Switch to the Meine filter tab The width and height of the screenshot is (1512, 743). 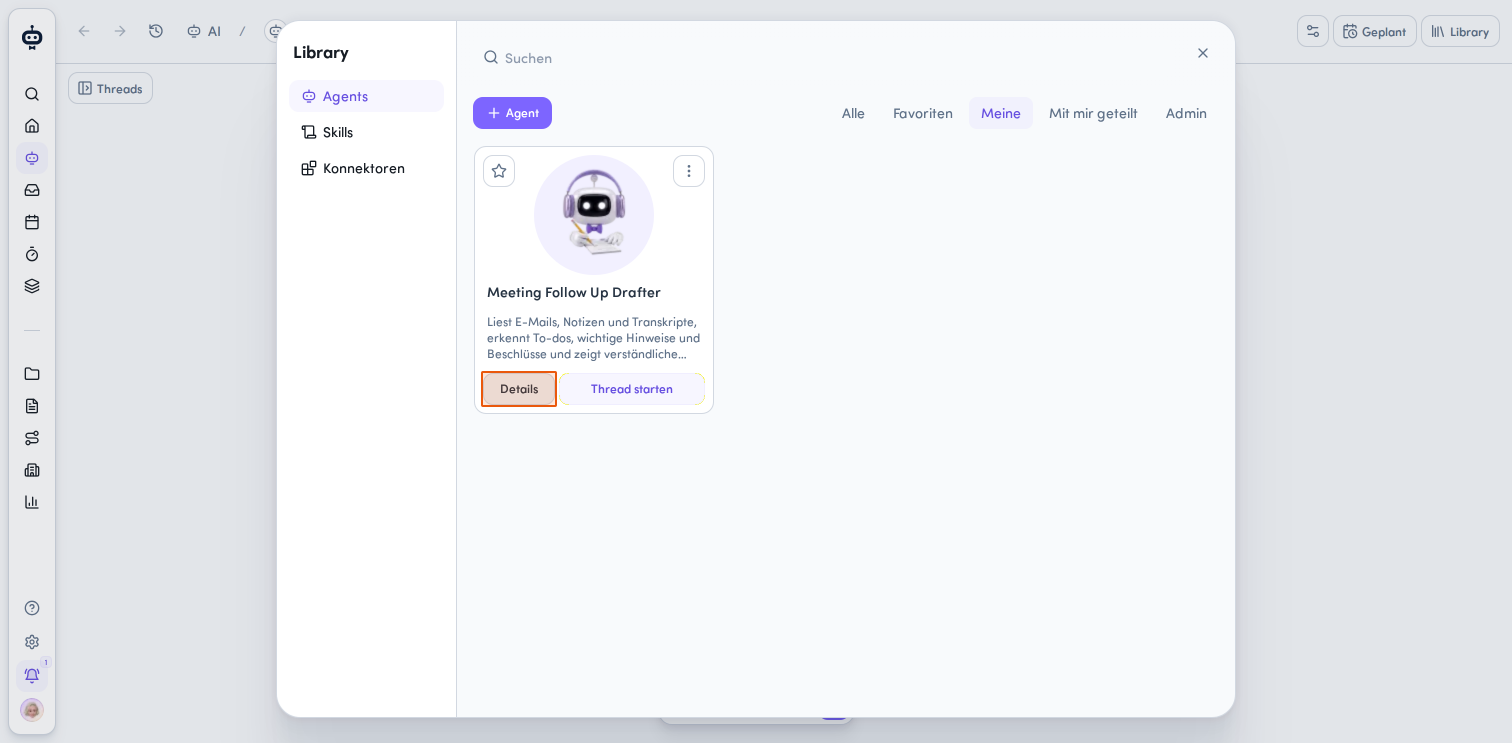tap(1001, 113)
